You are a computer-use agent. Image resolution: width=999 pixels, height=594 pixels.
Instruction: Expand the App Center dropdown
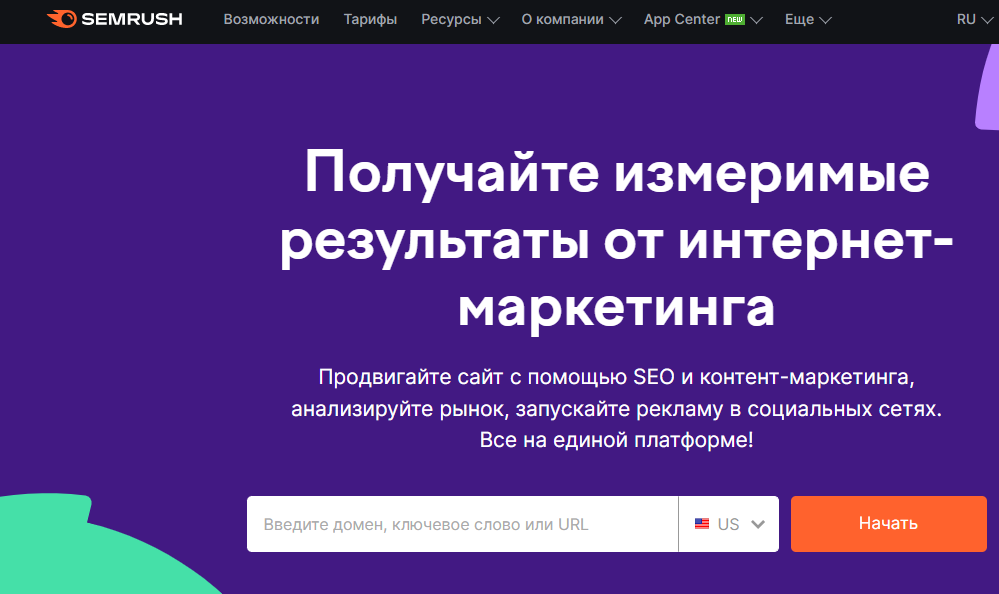coord(703,20)
